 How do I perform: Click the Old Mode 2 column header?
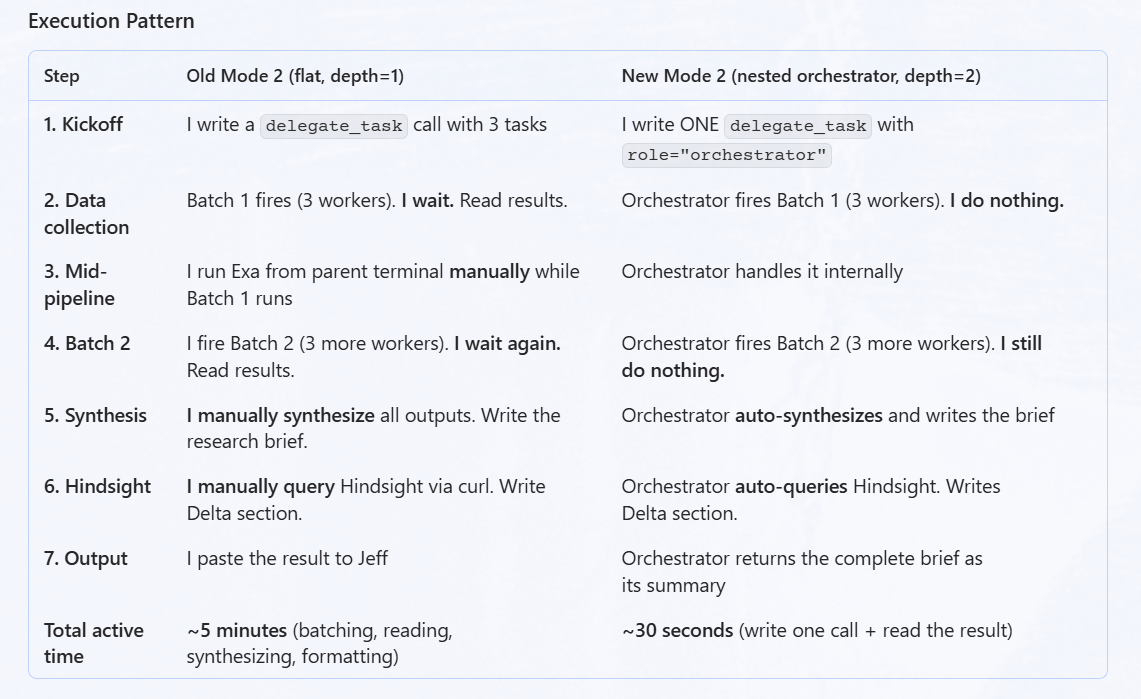295,76
